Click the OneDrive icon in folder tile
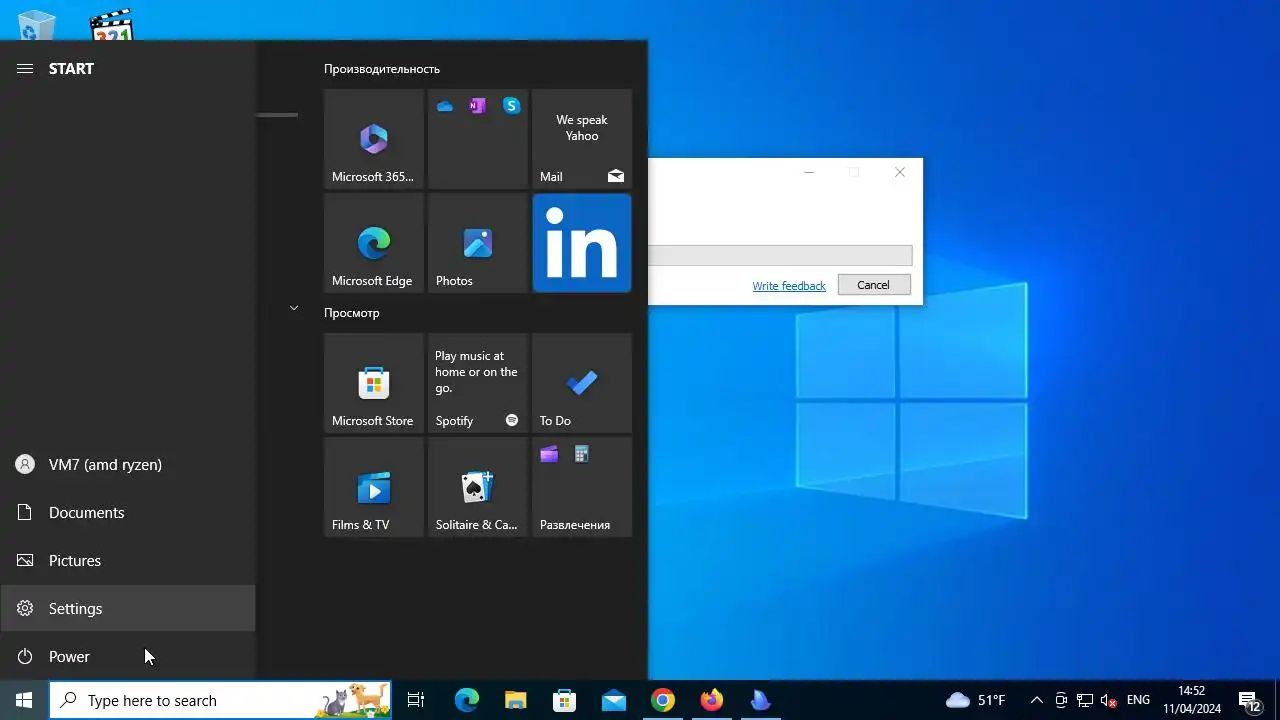 [445, 106]
